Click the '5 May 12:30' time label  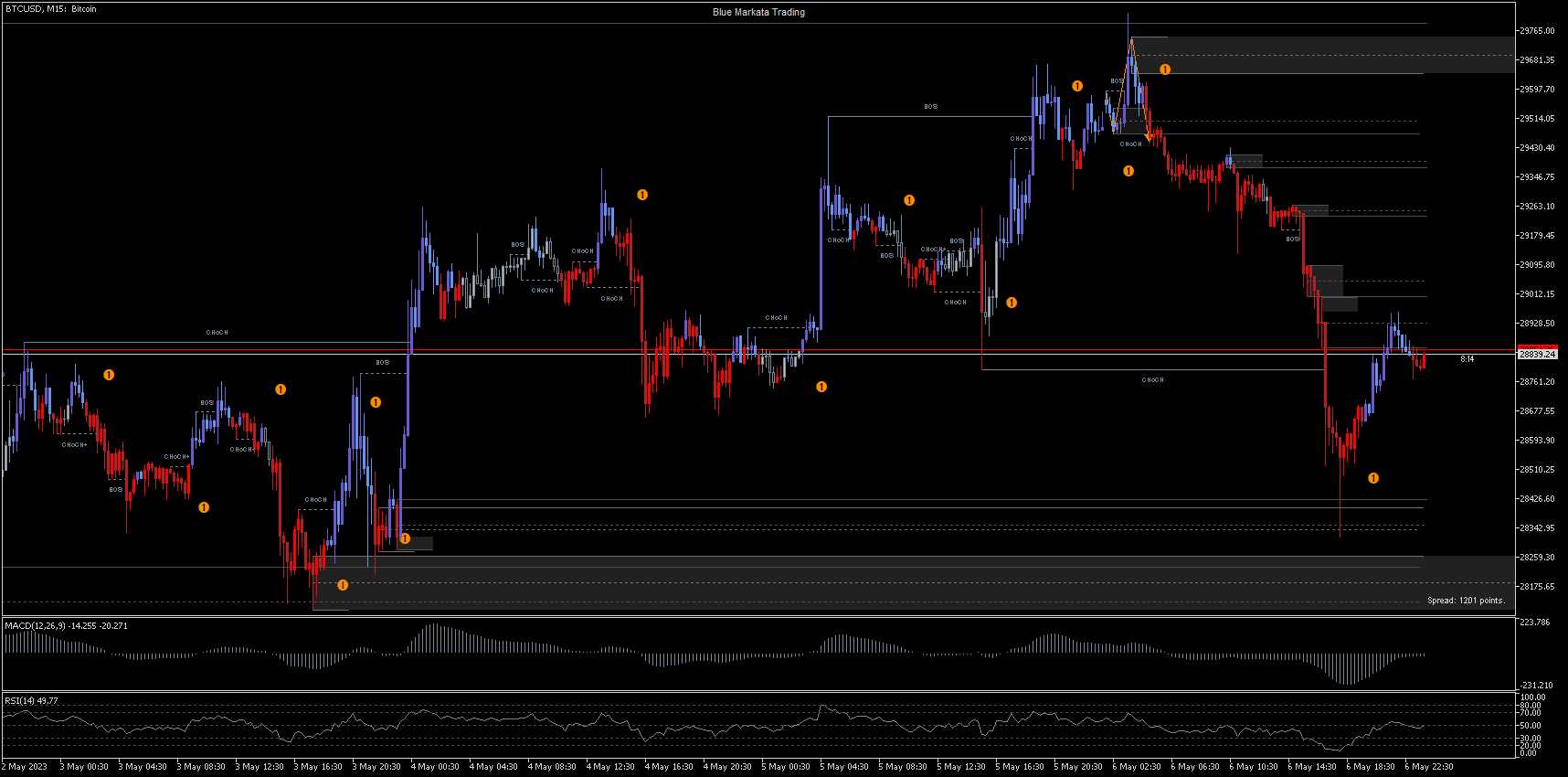click(x=961, y=767)
